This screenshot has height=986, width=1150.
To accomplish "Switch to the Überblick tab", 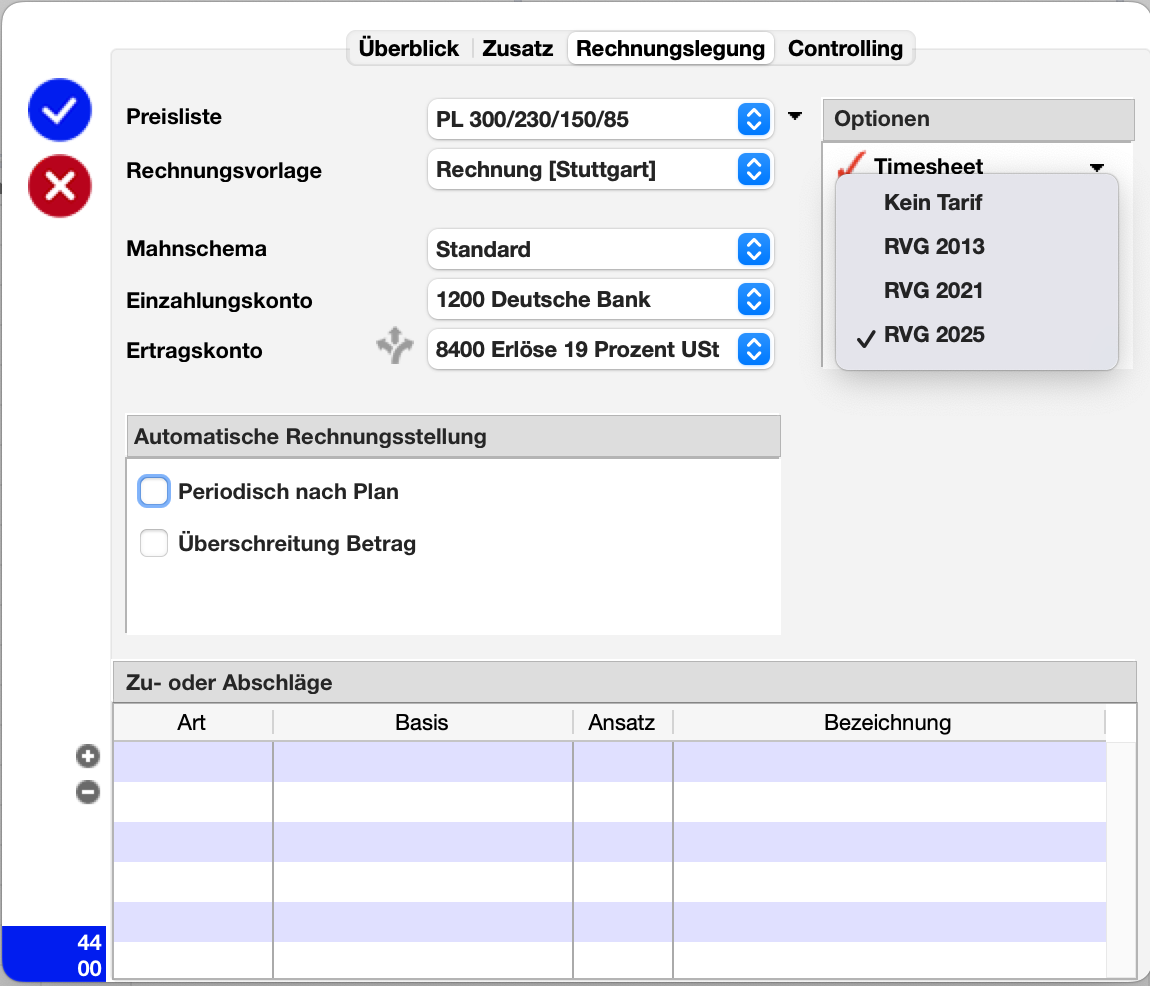I will coord(409,48).
